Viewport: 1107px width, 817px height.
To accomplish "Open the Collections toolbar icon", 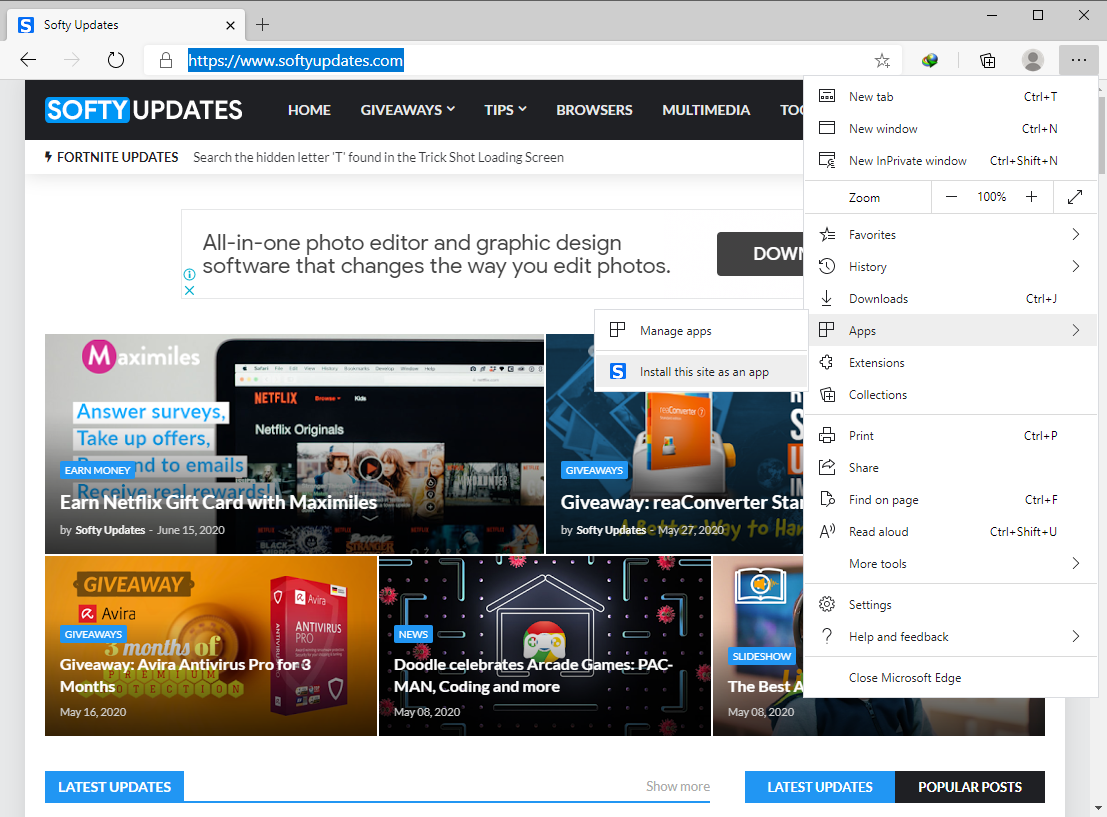I will click(988, 61).
